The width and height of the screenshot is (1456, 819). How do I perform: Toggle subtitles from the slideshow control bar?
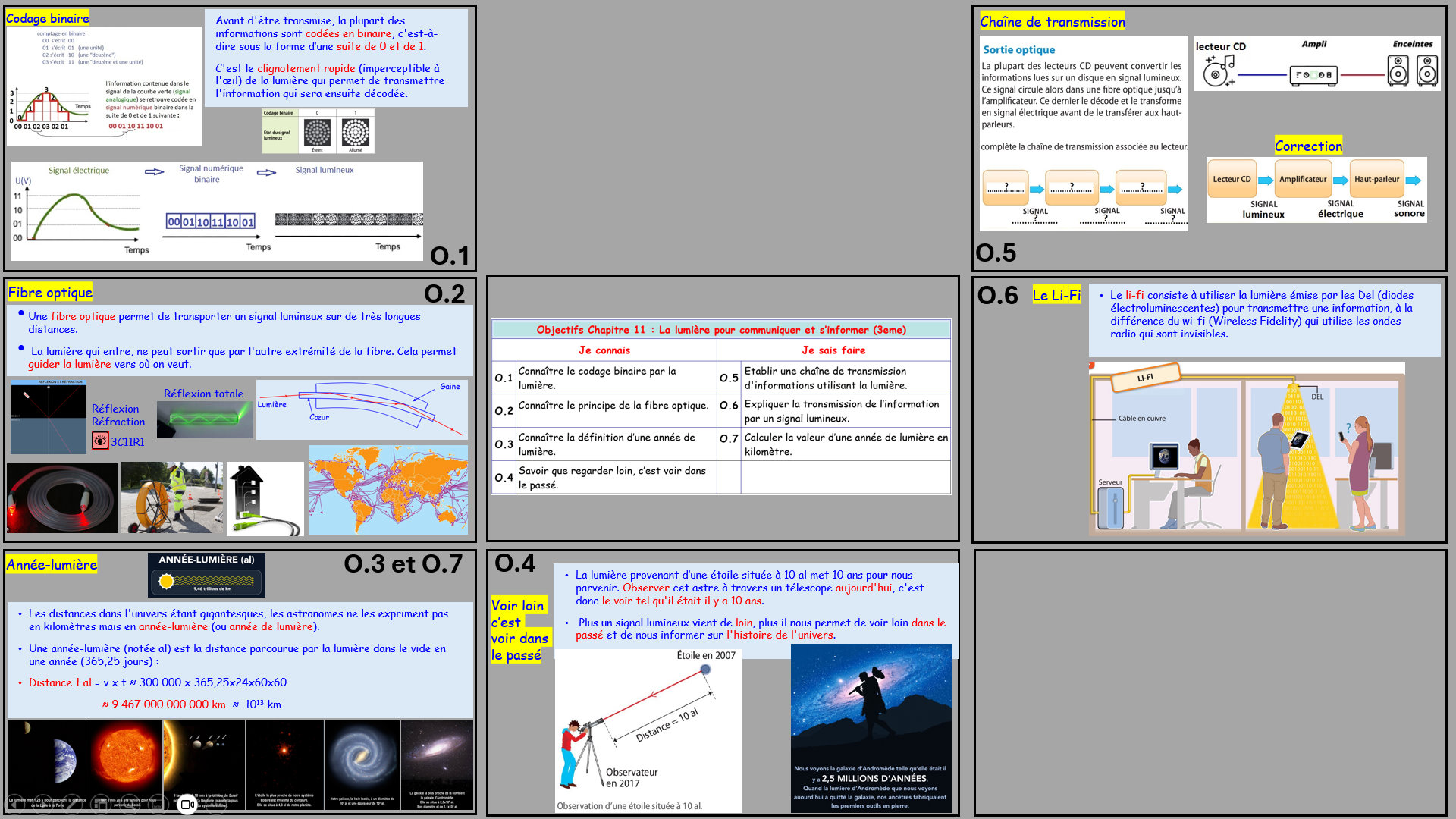(x=158, y=805)
